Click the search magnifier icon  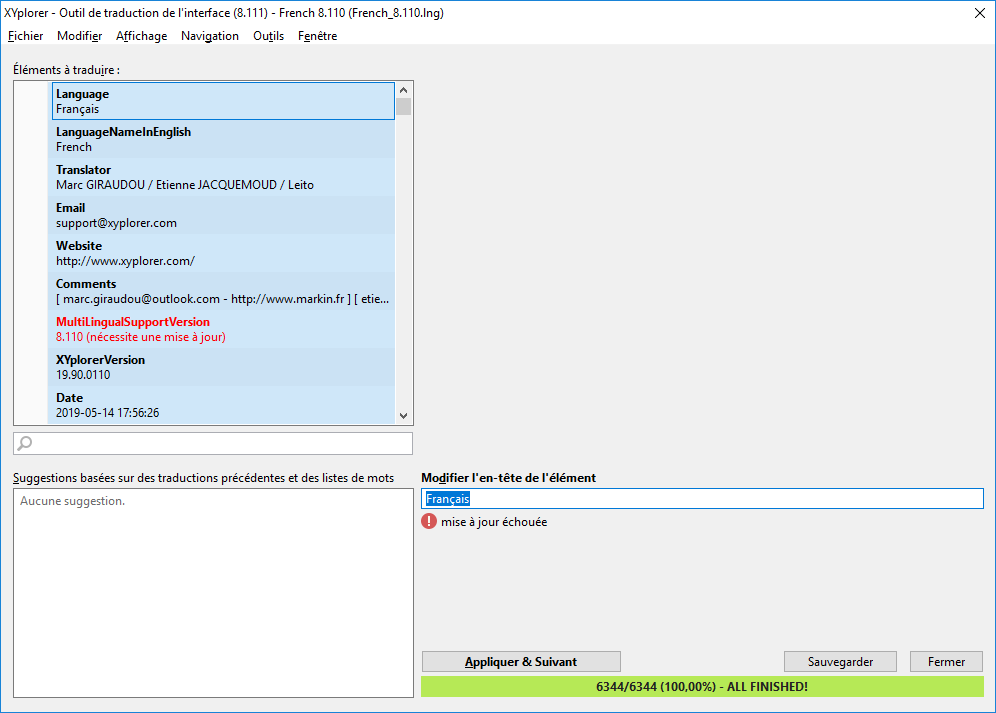coord(26,443)
